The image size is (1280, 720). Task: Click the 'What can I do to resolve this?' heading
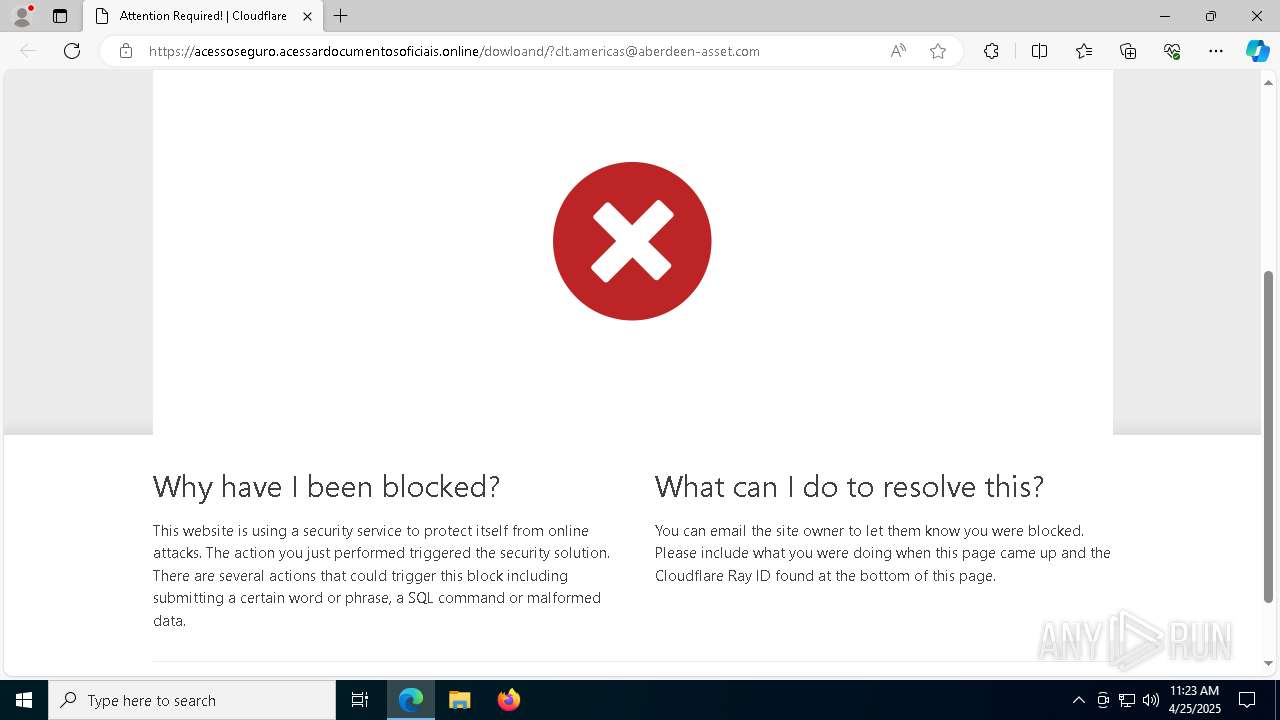point(849,487)
